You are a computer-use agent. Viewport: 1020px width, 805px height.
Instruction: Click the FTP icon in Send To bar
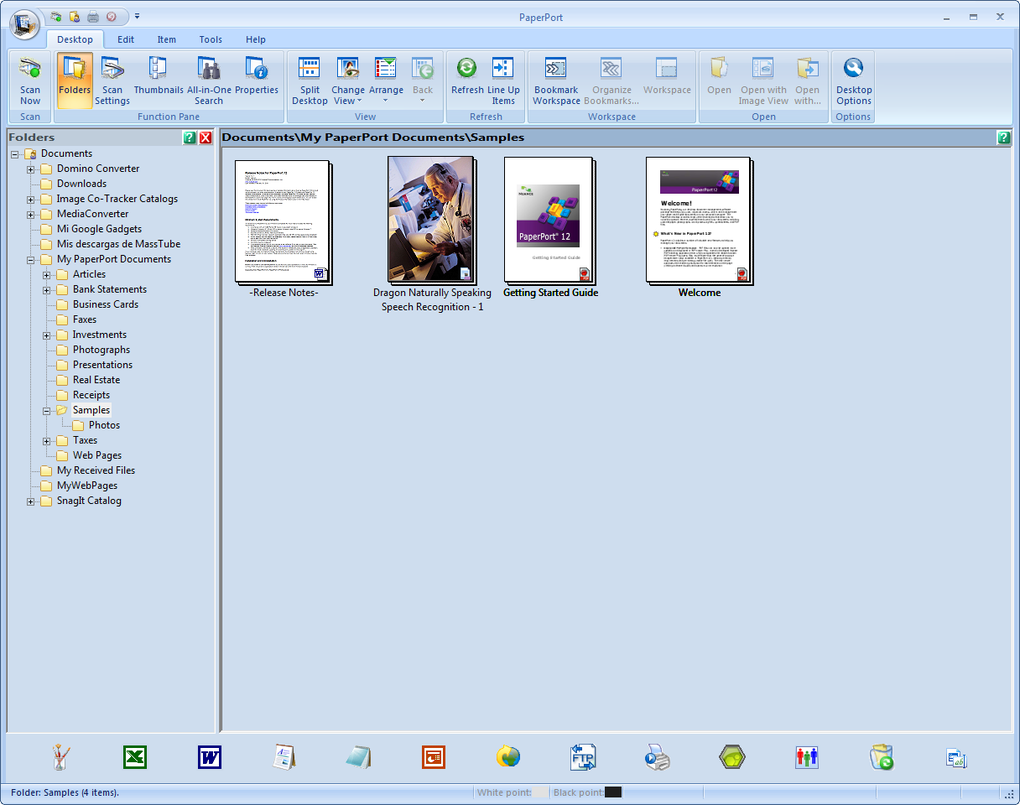coord(583,757)
